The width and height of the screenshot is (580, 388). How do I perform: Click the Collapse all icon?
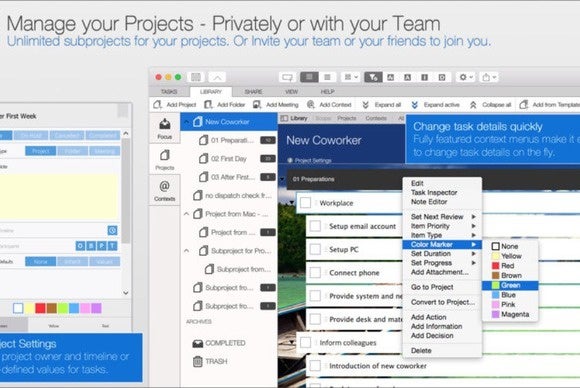(x=473, y=105)
